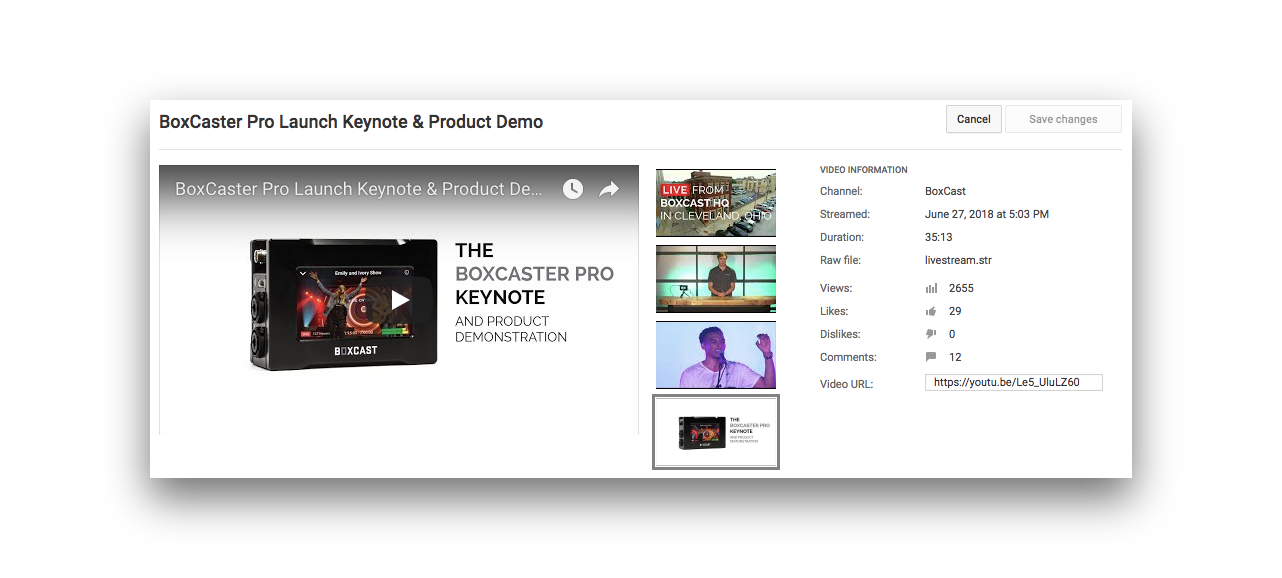Click the thumbs up likes icon
The width and height of the screenshot is (1282, 578).
pos(931,311)
